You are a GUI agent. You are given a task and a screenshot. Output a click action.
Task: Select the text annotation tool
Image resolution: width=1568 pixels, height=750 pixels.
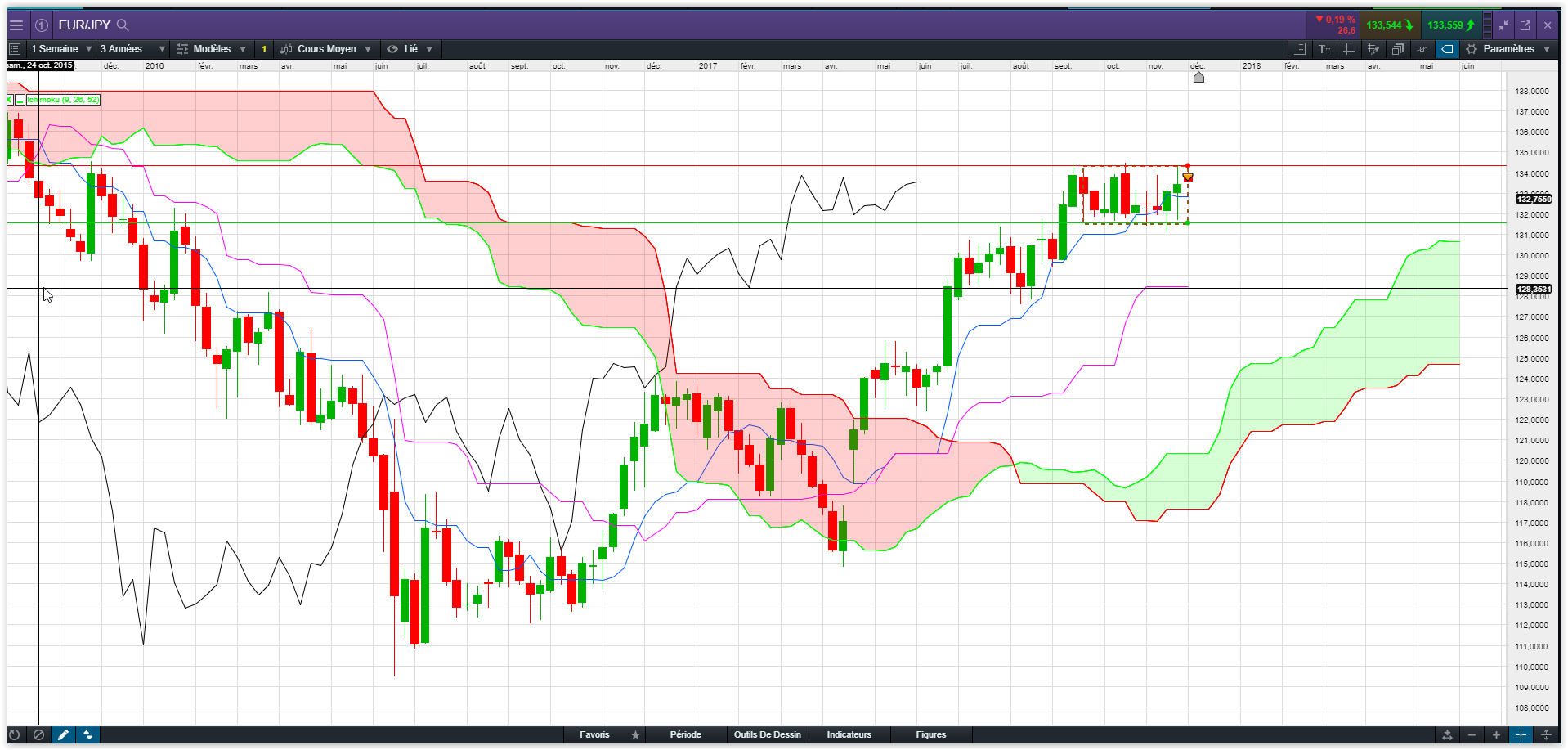[1324, 49]
